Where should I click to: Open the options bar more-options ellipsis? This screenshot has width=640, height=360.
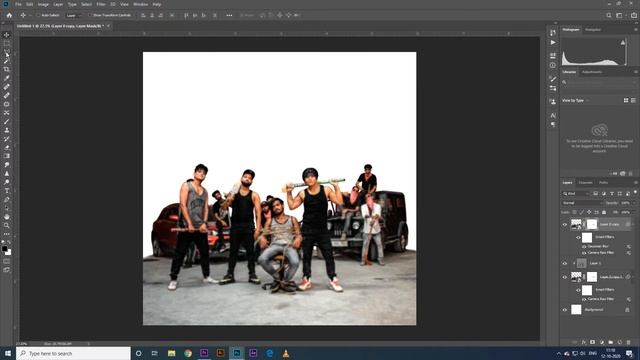click(x=229, y=16)
